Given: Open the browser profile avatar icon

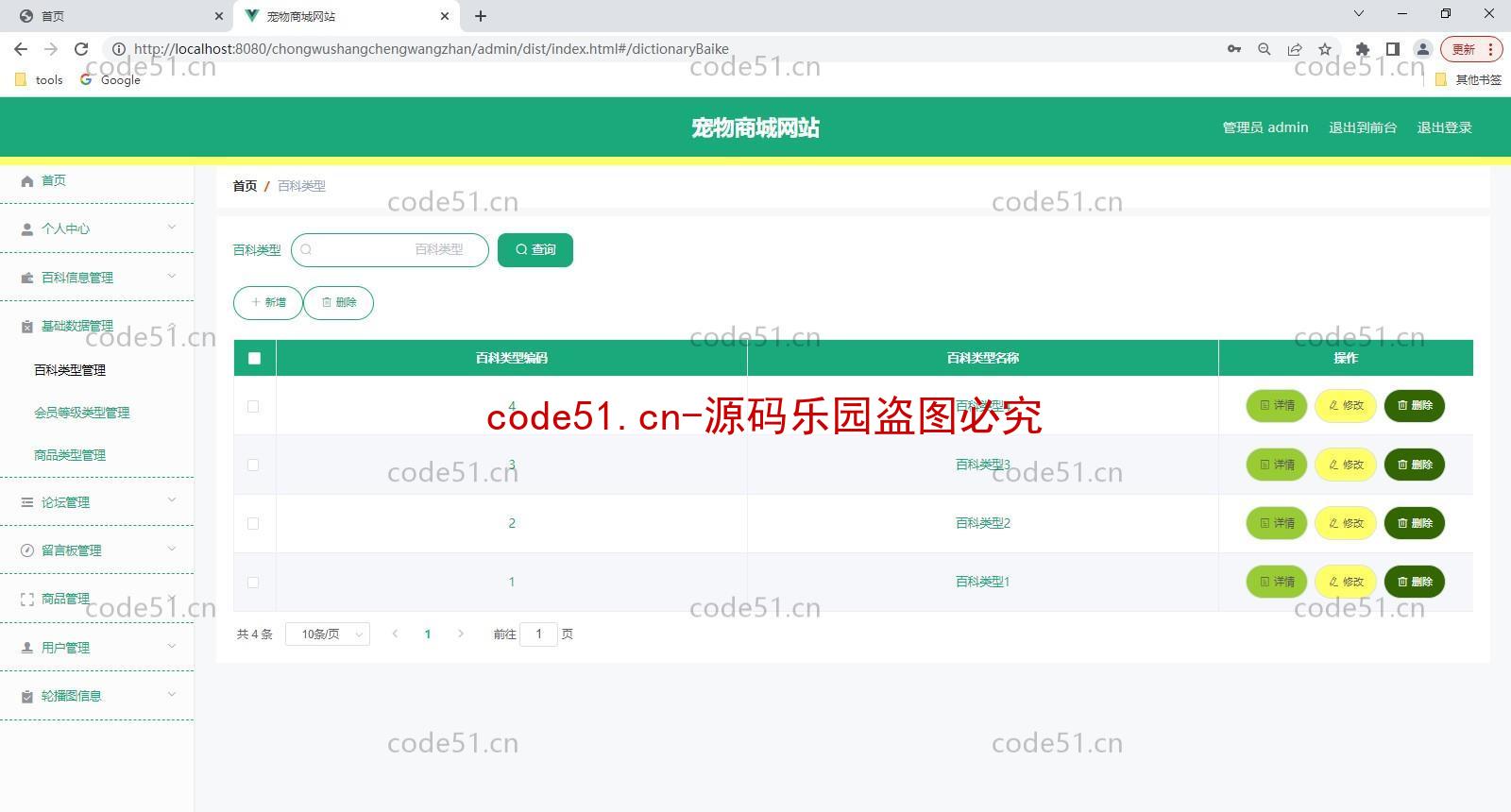Looking at the screenshot, I should 1422,49.
